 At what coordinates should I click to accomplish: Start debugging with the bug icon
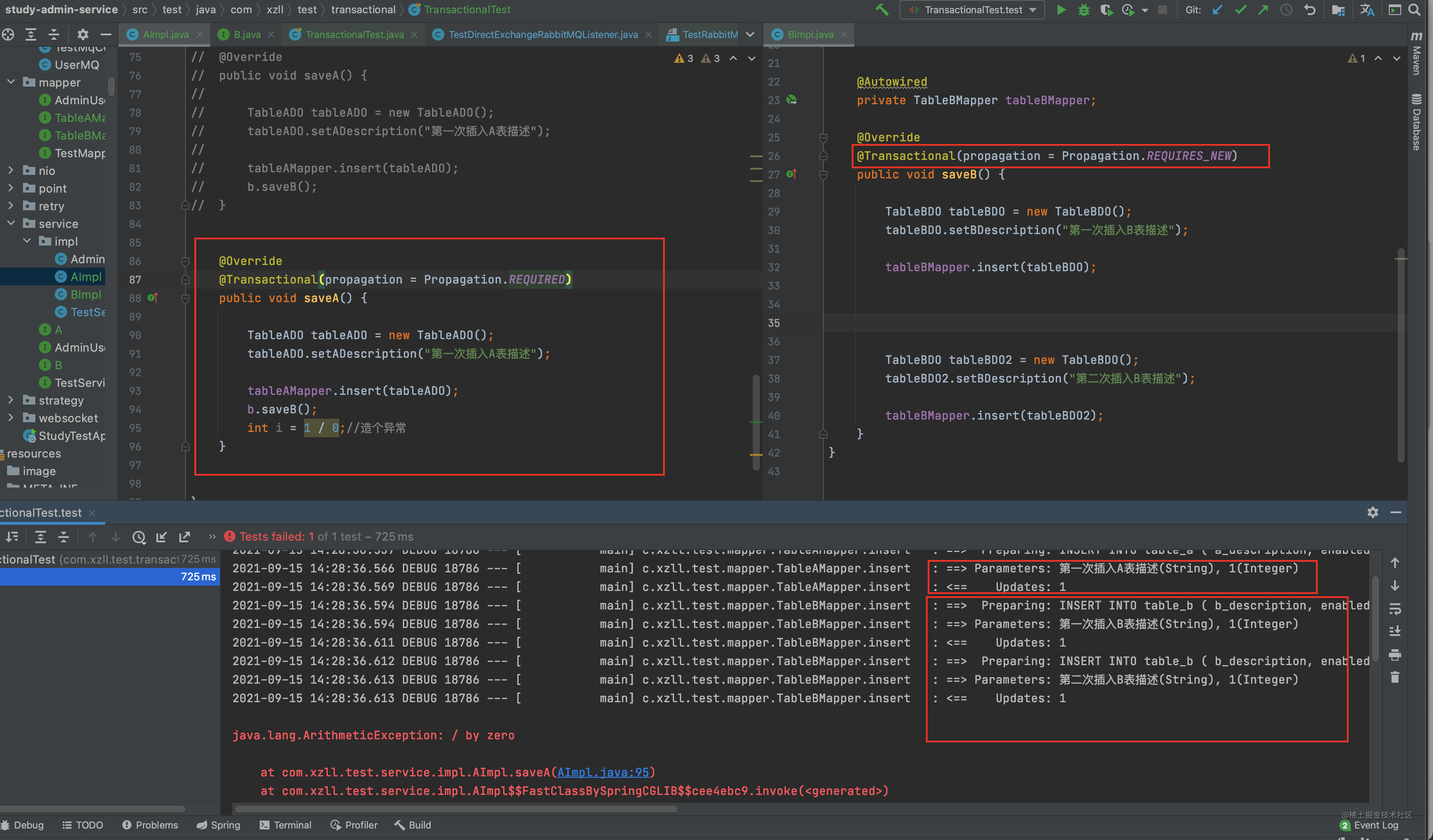pyautogui.click(x=1084, y=10)
